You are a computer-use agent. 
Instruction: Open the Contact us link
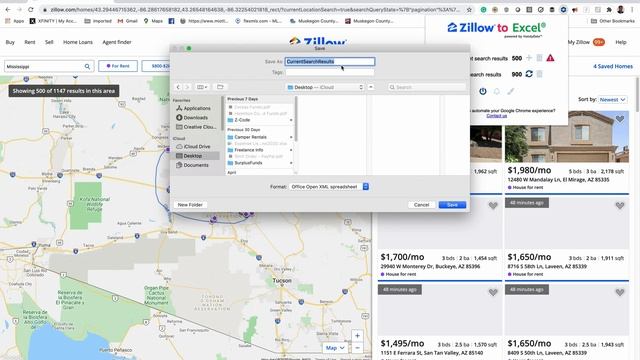click(496, 116)
